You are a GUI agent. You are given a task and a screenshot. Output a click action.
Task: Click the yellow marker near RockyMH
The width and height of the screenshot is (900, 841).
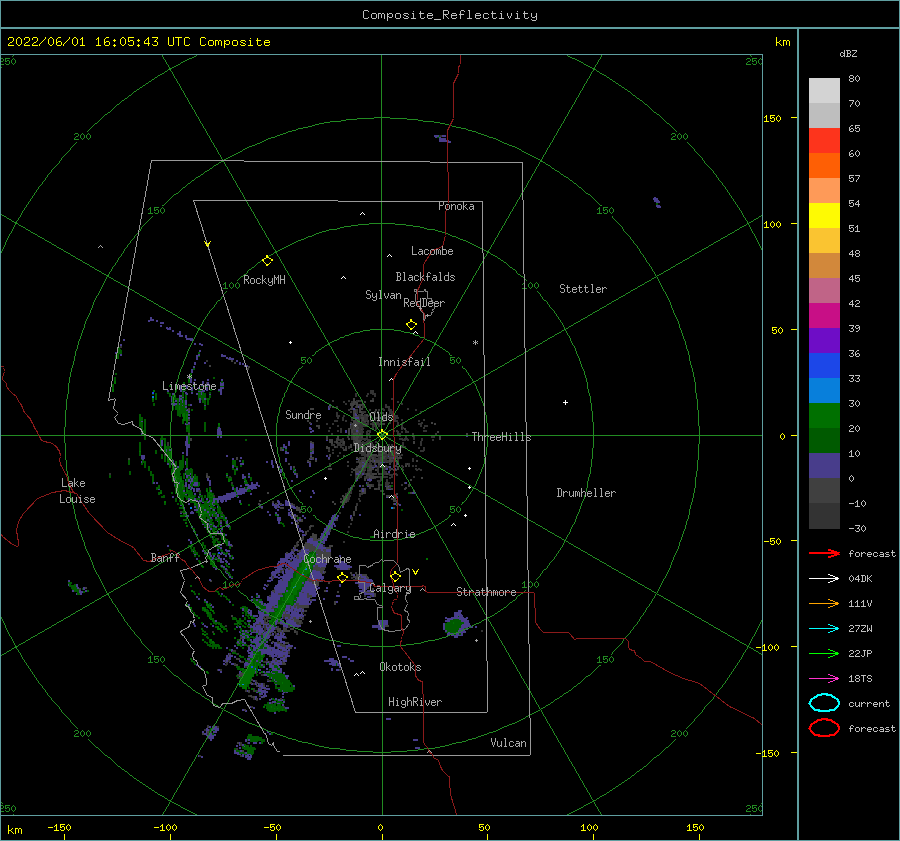[x=267, y=261]
